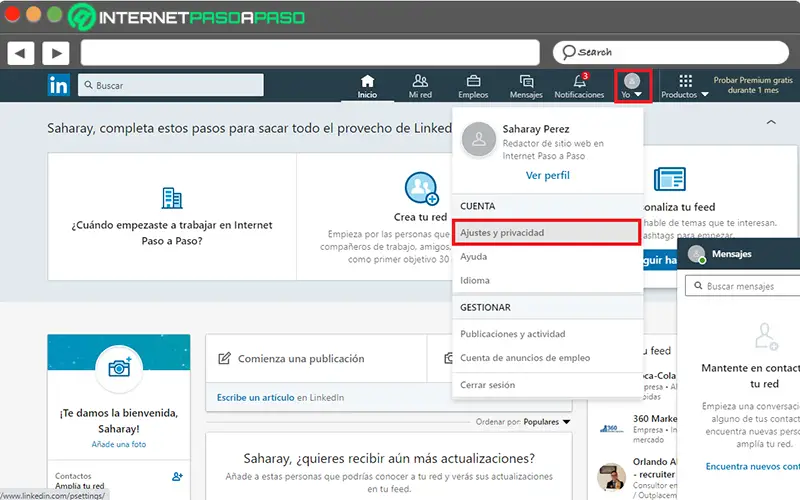This screenshot has width=800, height=500.
Task: Toggle the Yo dropdown arrow
Action: pos(638,94)
